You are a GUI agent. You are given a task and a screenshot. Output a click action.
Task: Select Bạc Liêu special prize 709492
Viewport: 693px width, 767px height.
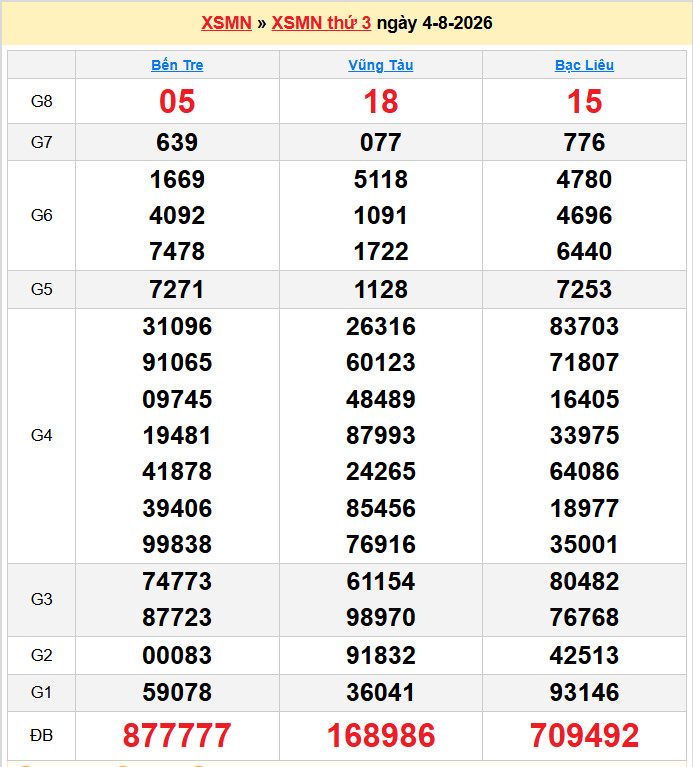(x=584, y=735)
